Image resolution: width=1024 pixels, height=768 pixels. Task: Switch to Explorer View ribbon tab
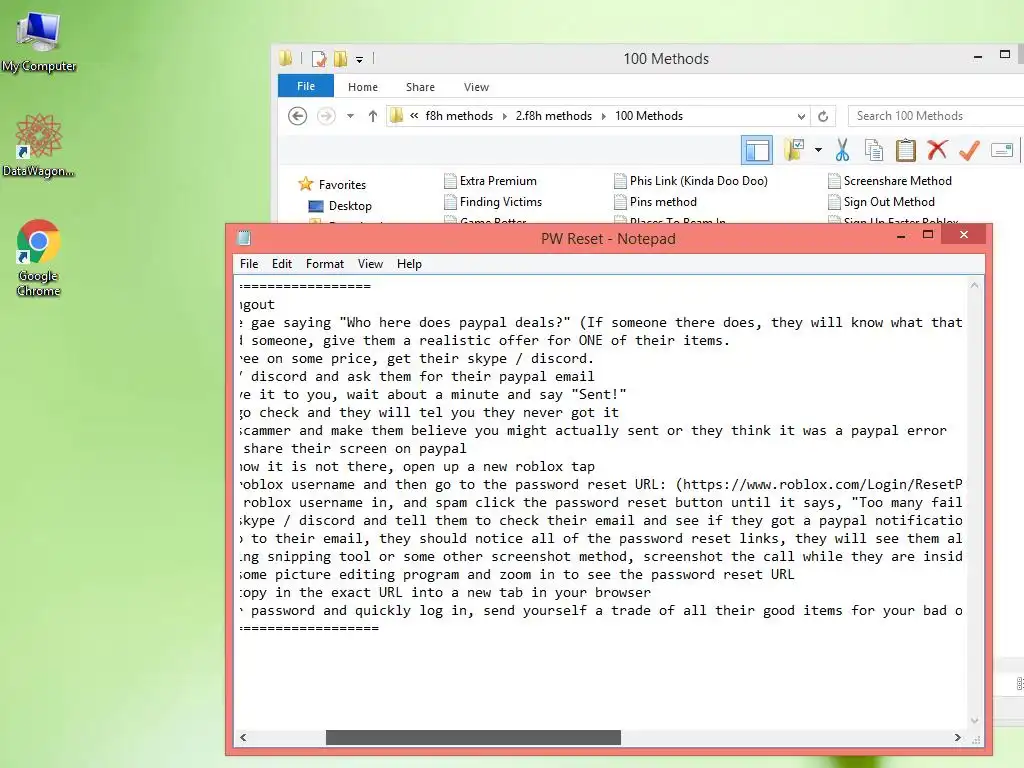click(x=476, y=87)
